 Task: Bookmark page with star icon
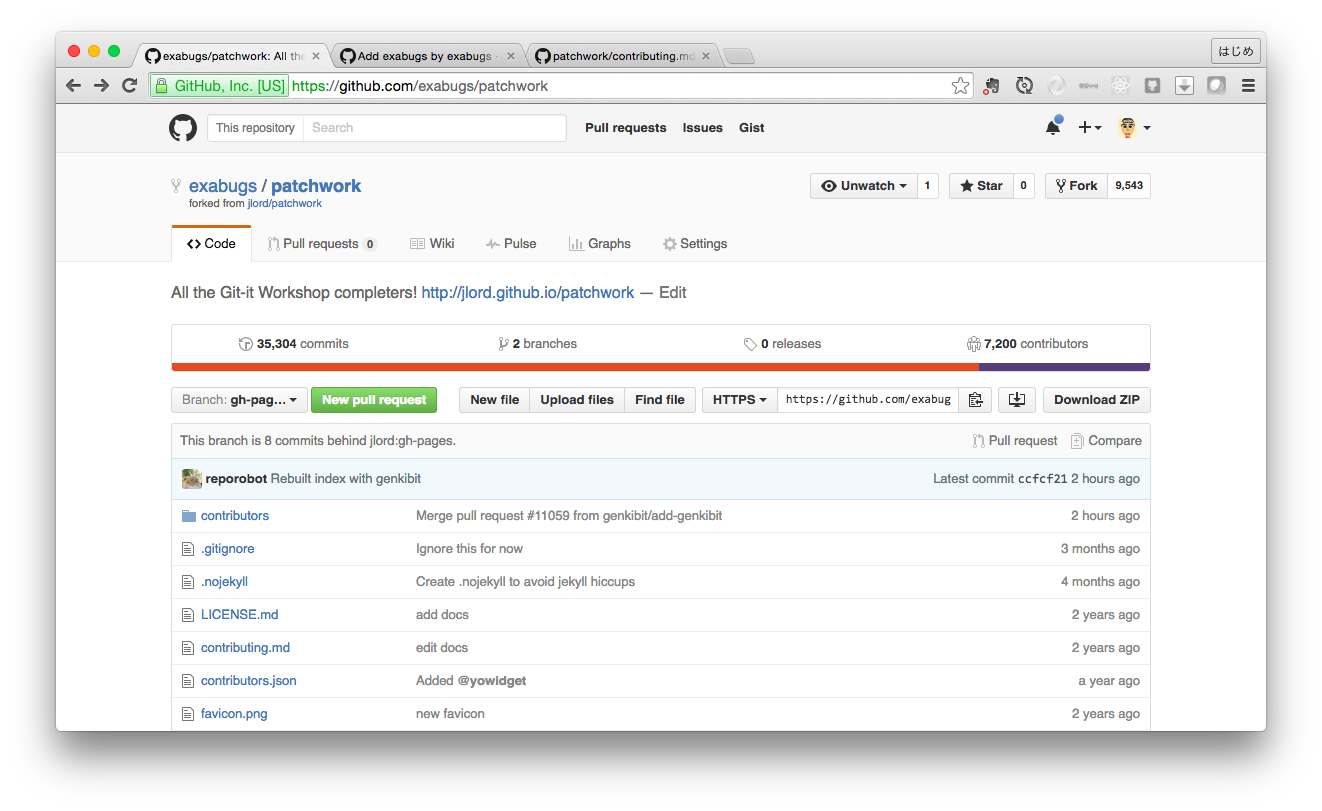pyautogui.click(x=960, y=86)
